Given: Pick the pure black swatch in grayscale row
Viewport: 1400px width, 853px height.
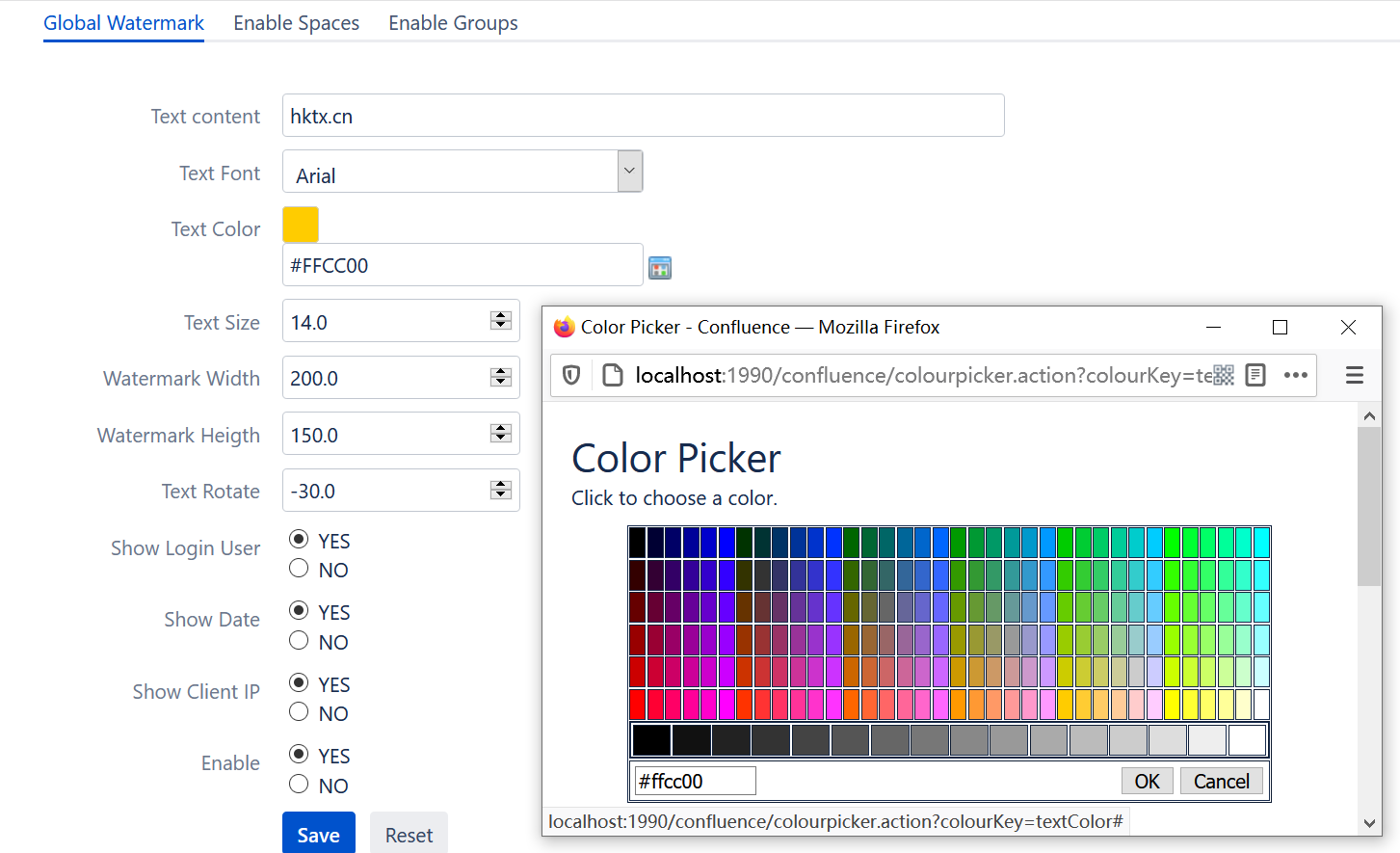Looking at the screenshot, I should [651, 740].
